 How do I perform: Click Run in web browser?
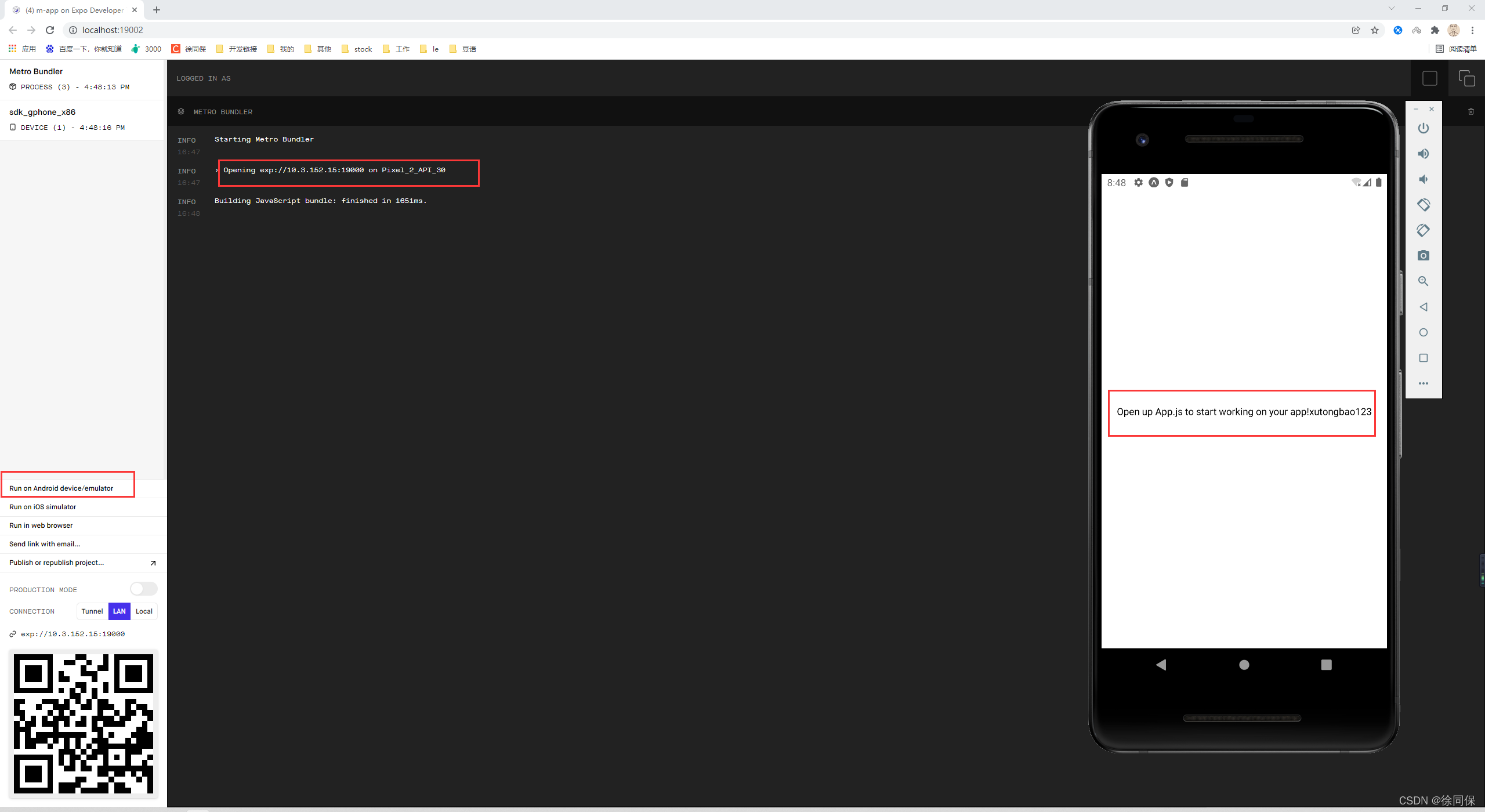click(41, 525)
